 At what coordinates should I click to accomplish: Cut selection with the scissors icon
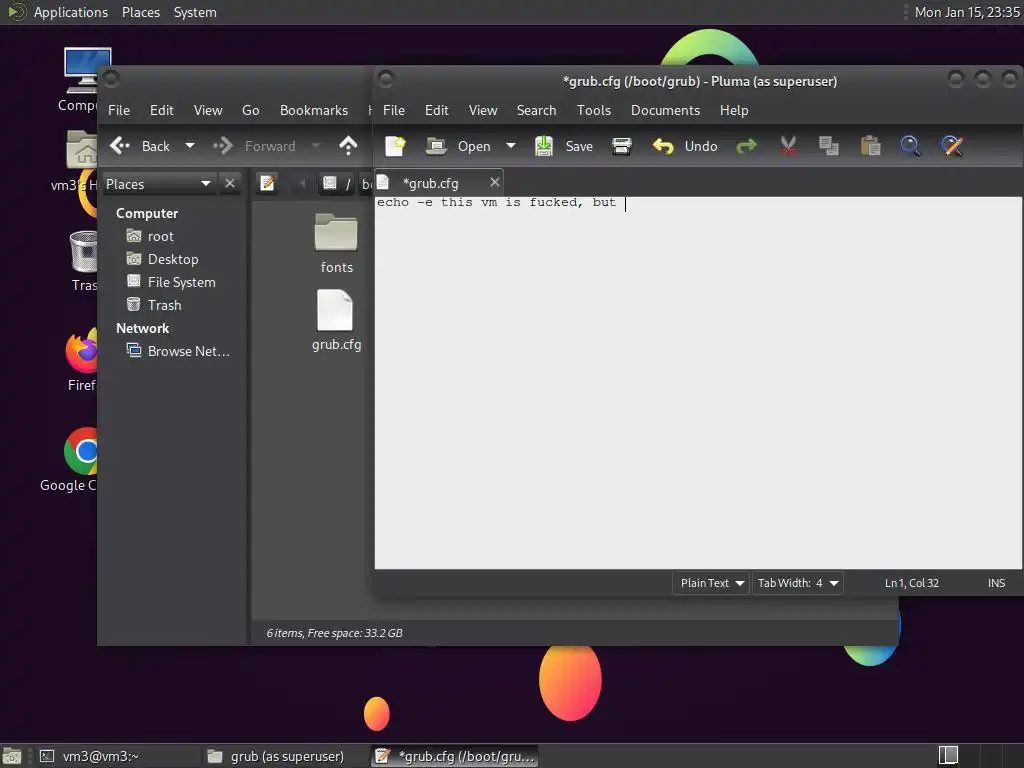point(788,146)
